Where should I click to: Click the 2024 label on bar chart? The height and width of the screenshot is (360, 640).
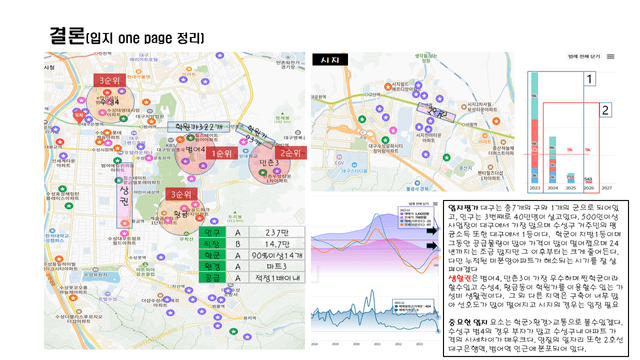553,188
